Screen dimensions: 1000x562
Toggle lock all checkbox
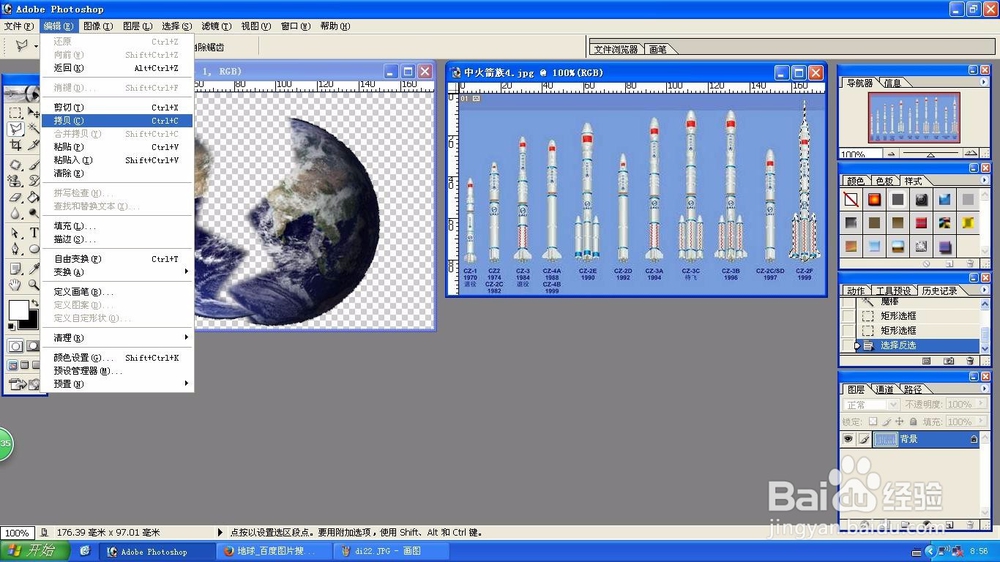(913, 421)
